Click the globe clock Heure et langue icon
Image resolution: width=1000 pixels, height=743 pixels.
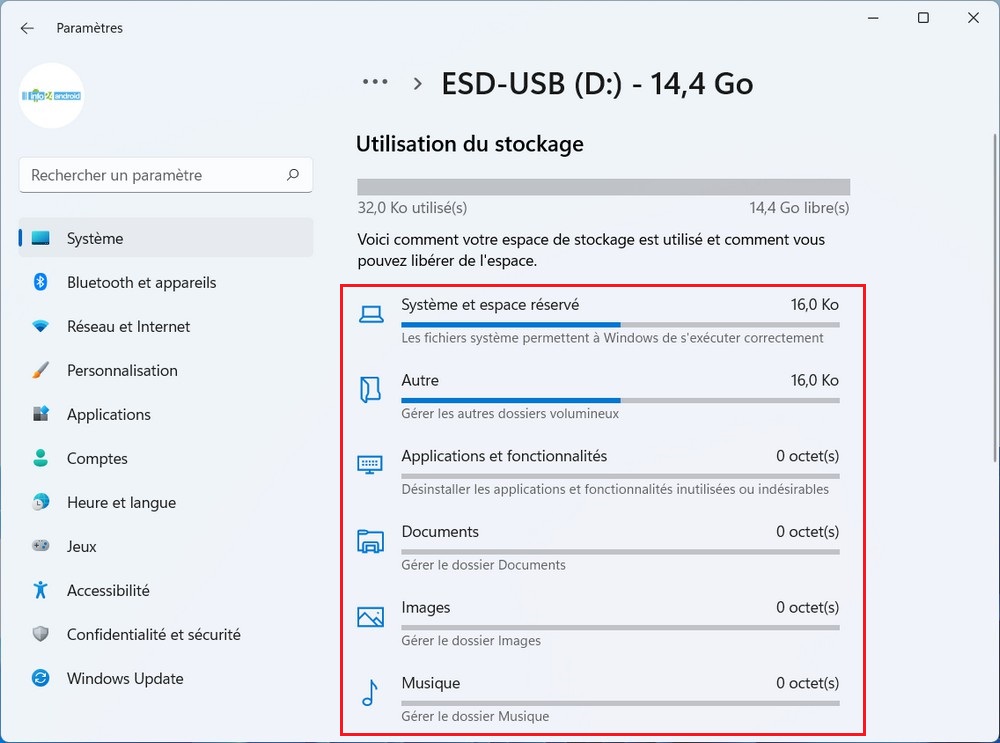[x=40, y=502]
